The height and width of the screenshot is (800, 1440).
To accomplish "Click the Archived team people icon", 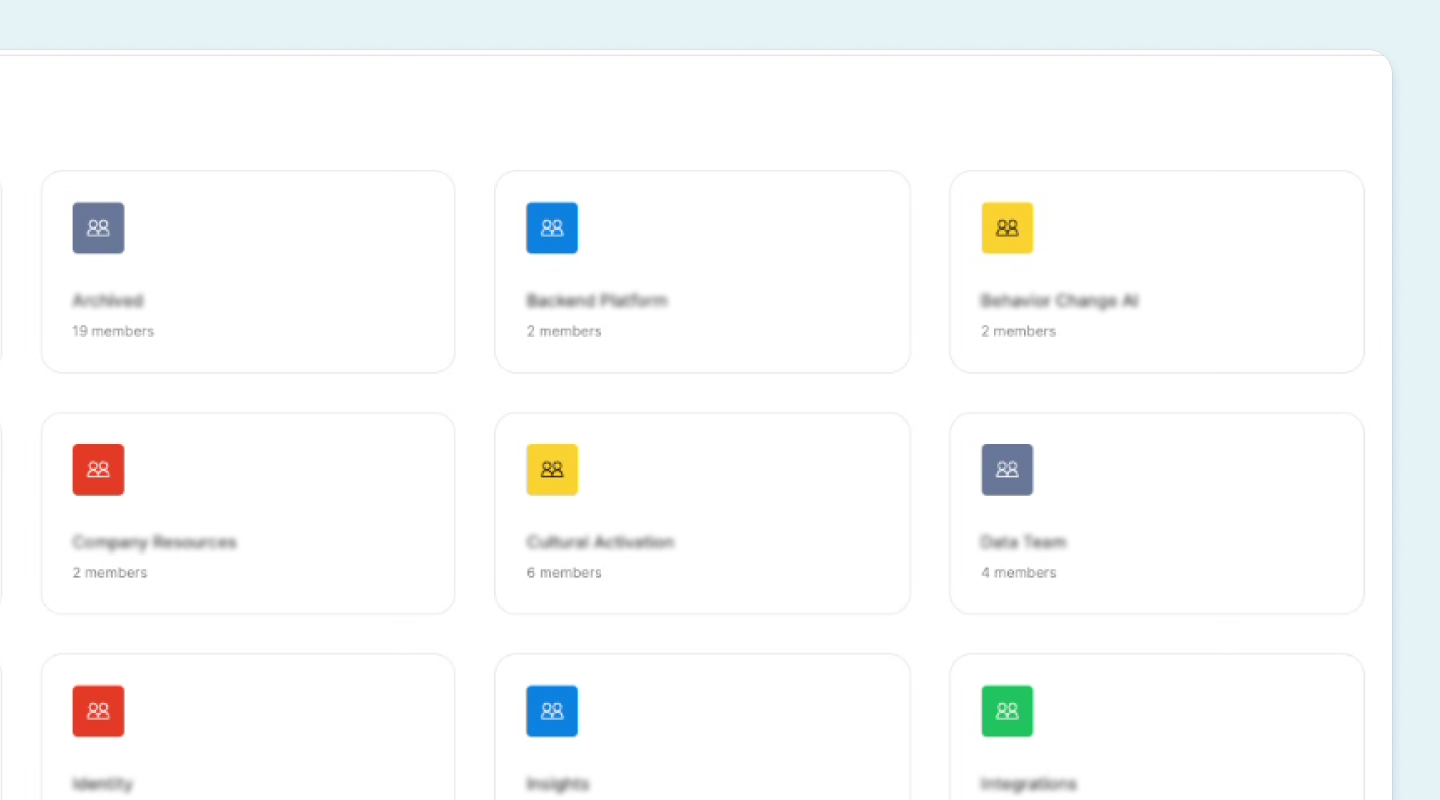I will [97, 227].
